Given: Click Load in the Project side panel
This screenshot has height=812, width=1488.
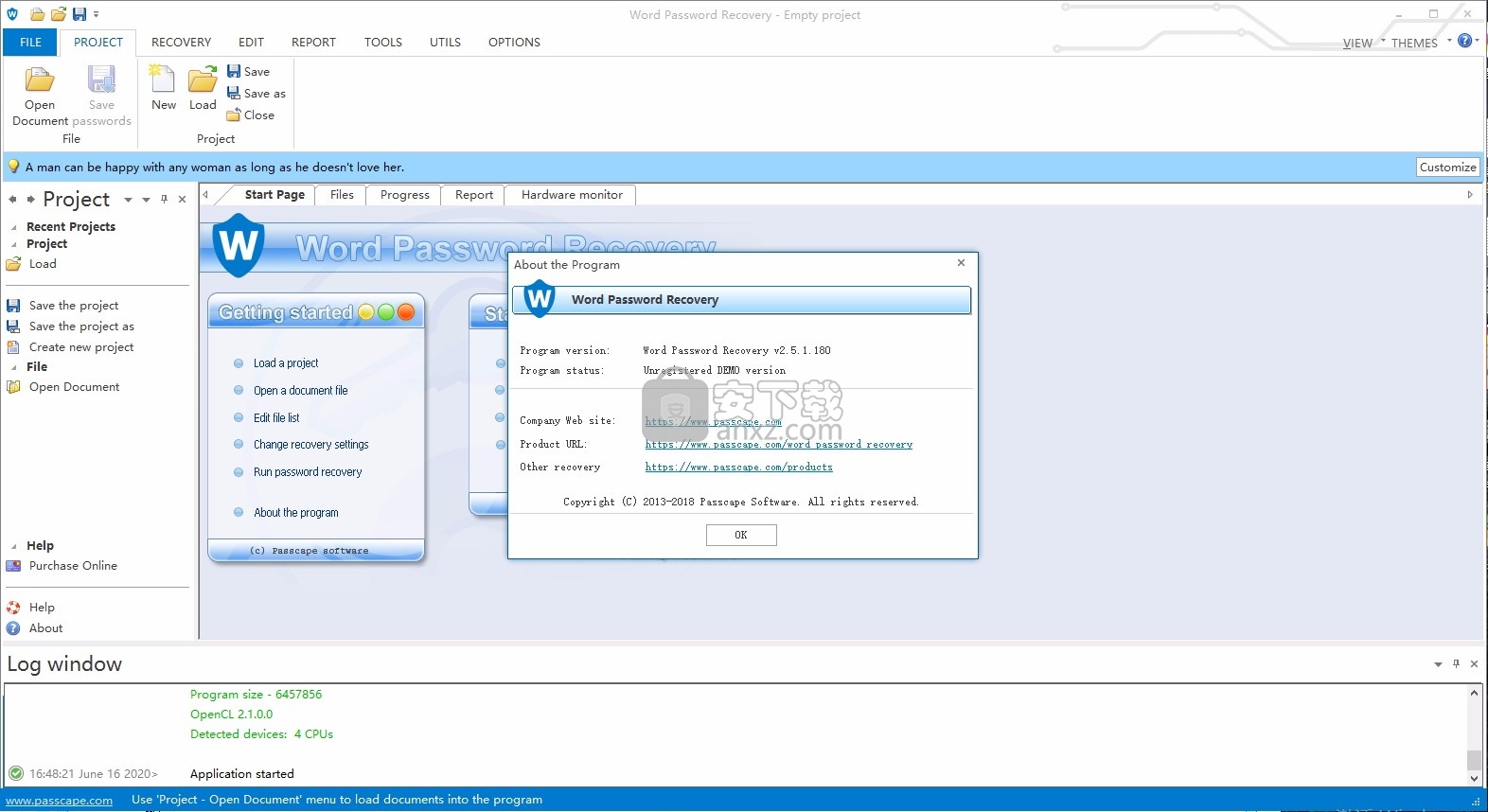Looking at the screenshot, I should tap(32, 264).
